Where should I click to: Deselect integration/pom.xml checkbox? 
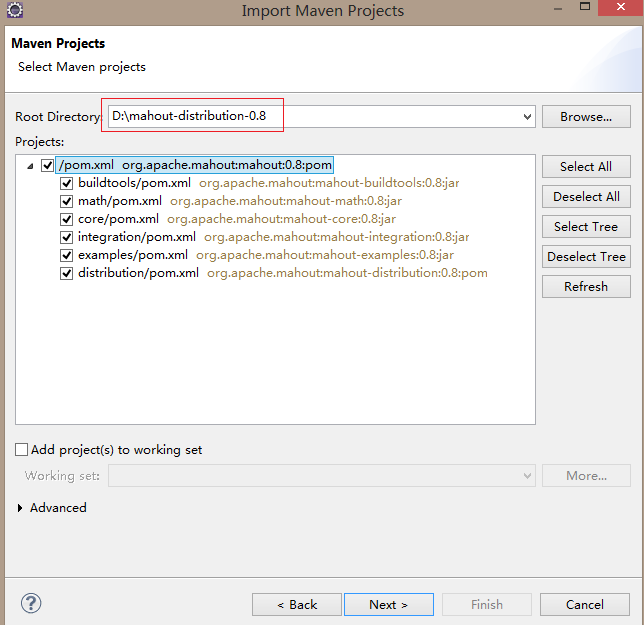[x=67, y=237]
